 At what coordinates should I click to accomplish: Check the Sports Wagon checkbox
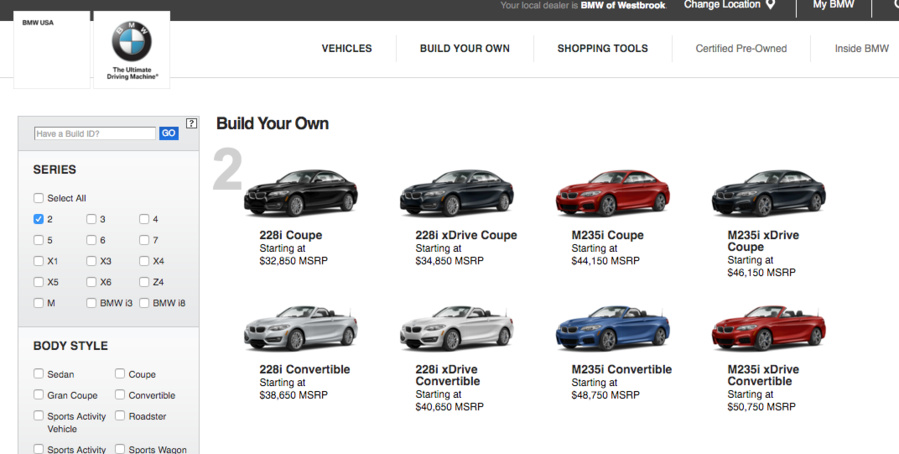pyautogui.click(x=120, y=449)
